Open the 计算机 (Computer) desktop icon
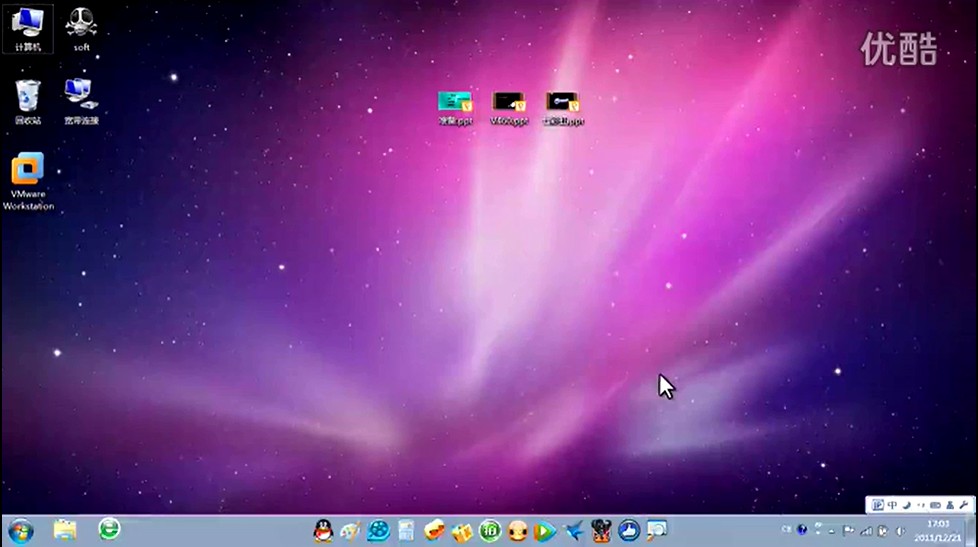This screenshot has width=978, height=547. coord(27,29)
